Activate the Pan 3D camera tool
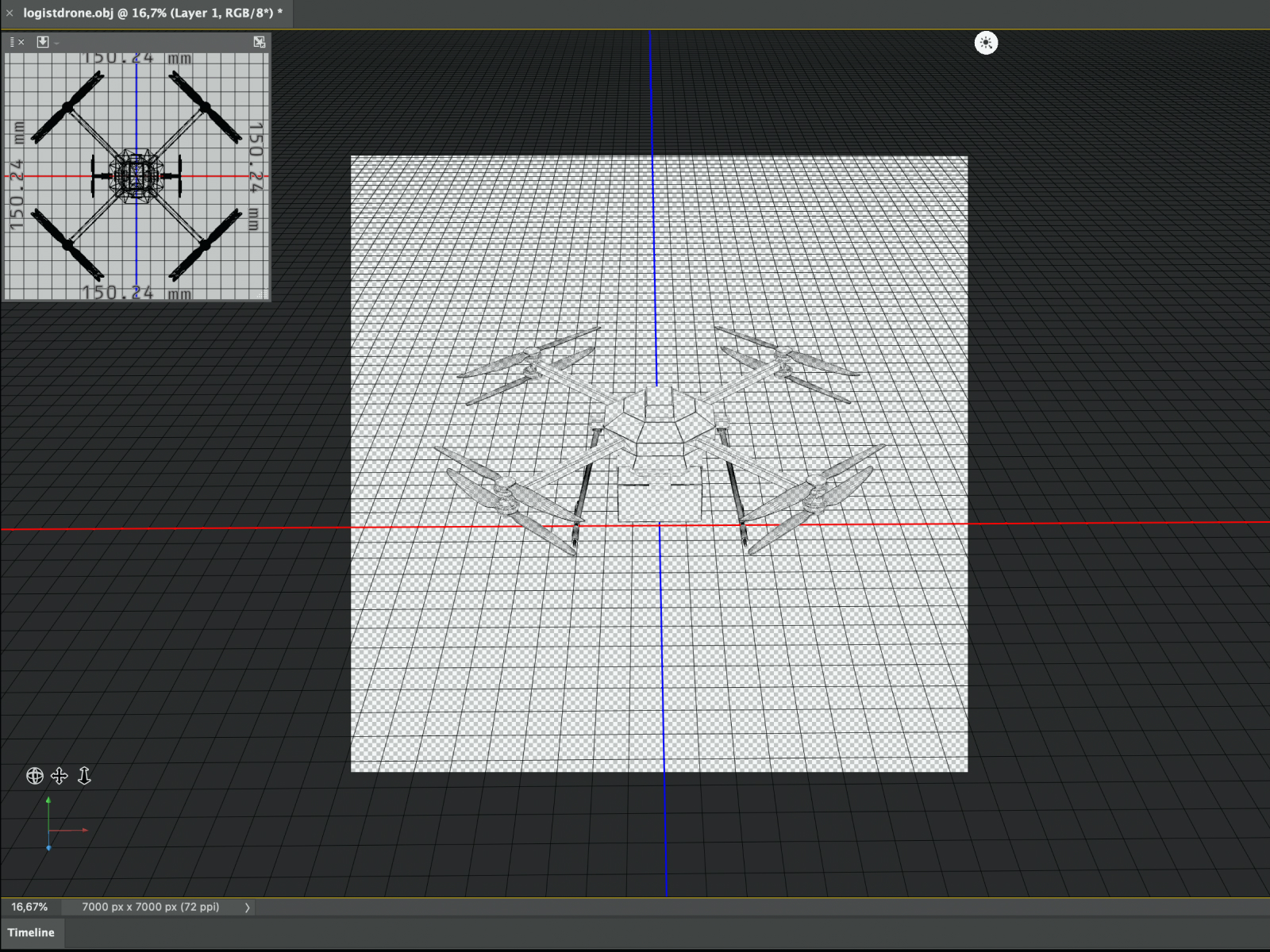 tap(60, 776)
